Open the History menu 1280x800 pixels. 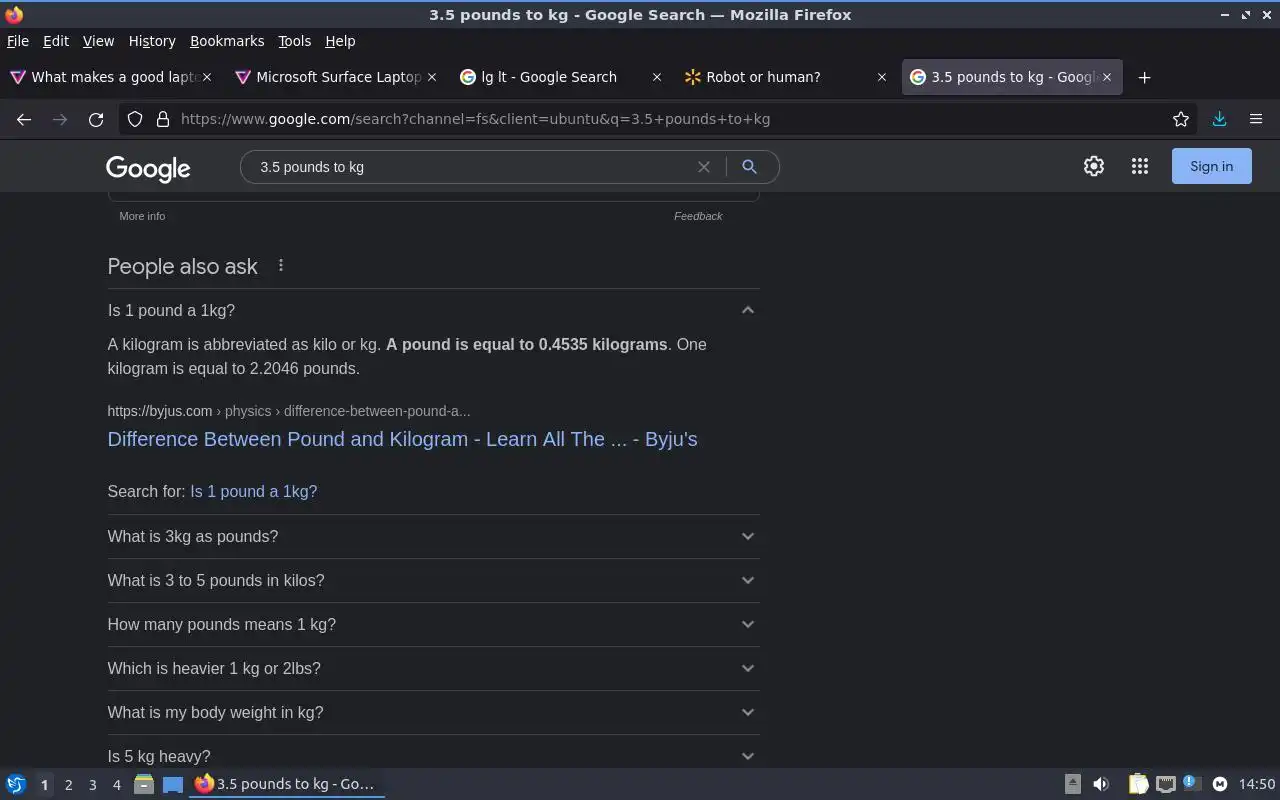click(152, 41)
